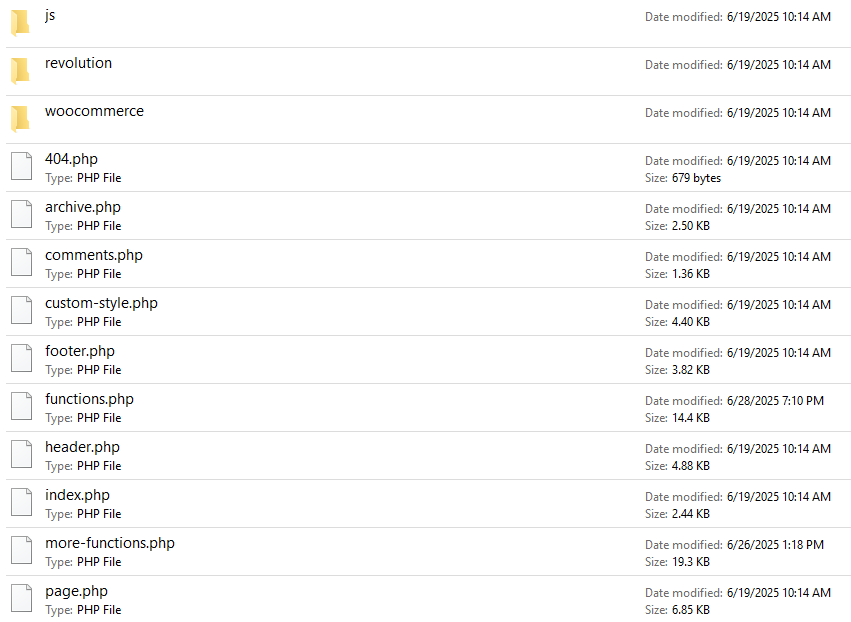Click the woocommerce folder icon
Viewport: 851px width, 622px height.
[x=20, y=118]
